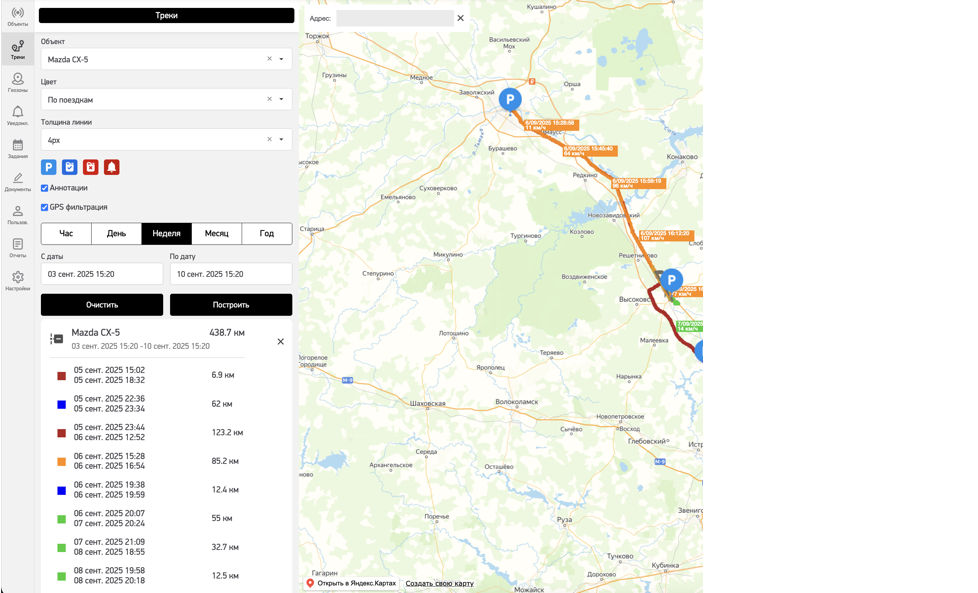Uncheck the Аннотации checkbox
The height and width of the screenshot is (593, 978).
point(44,188)
